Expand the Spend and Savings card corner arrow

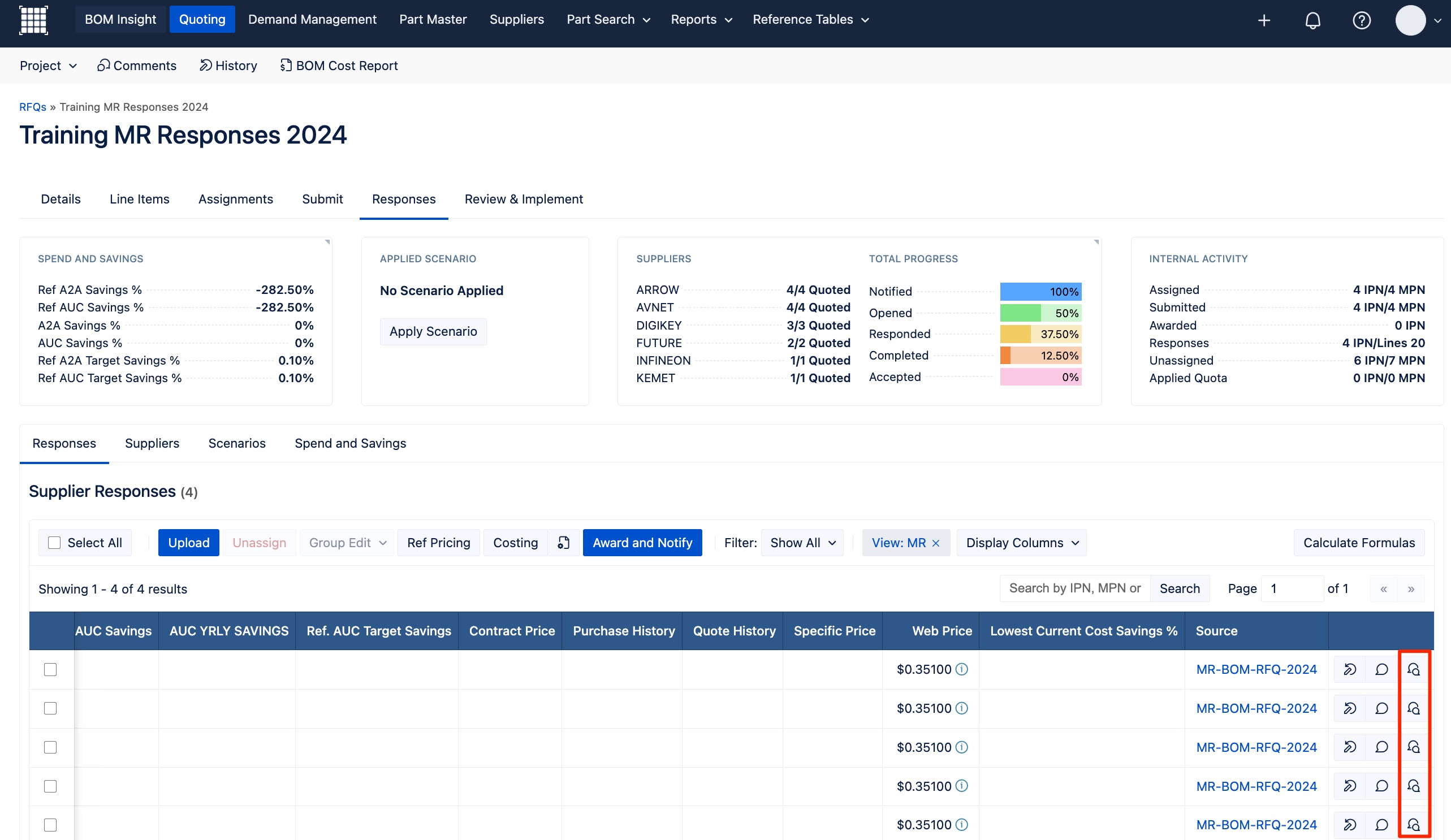tap(327, 243)
